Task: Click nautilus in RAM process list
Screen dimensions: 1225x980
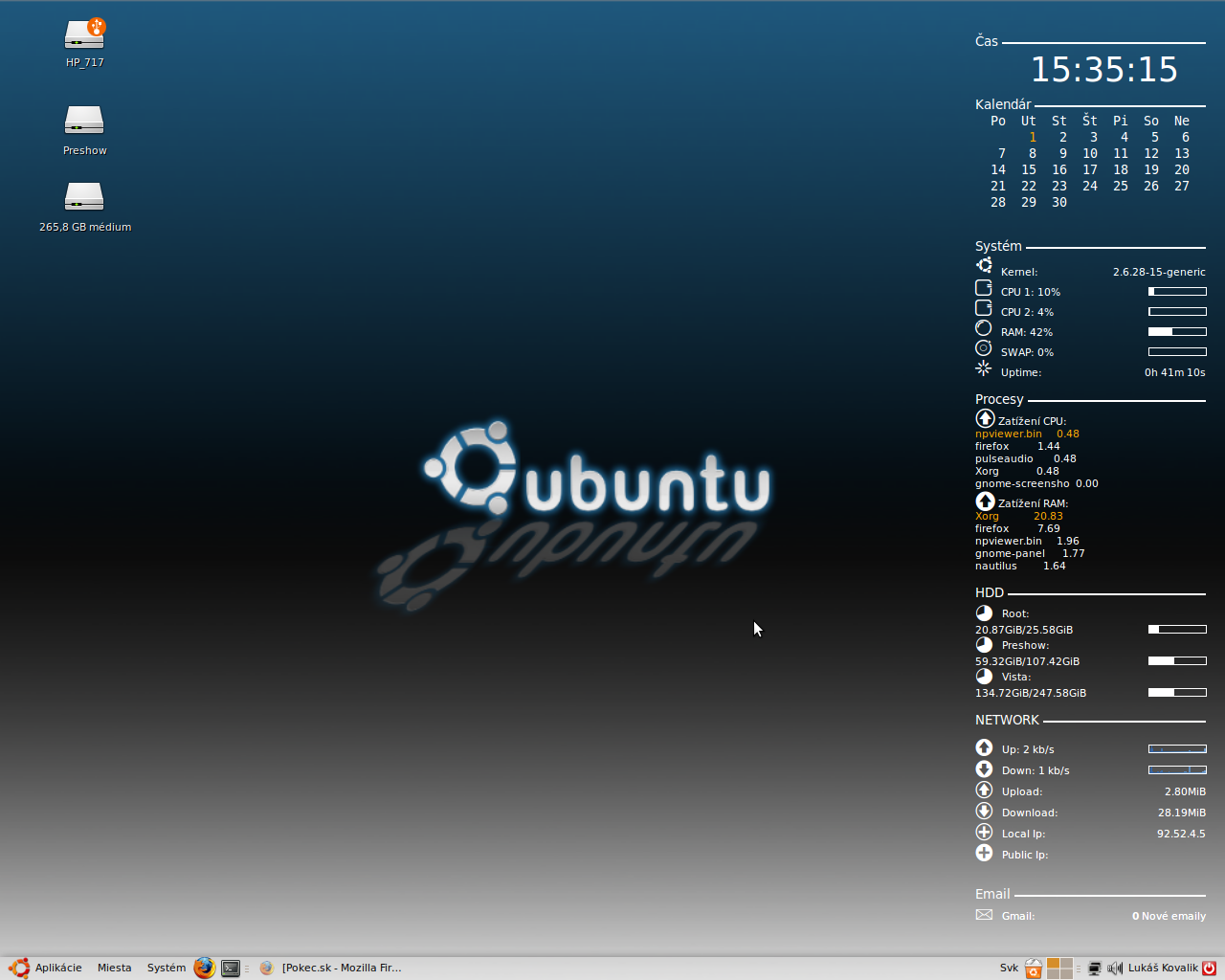Action: coord(995,566)
